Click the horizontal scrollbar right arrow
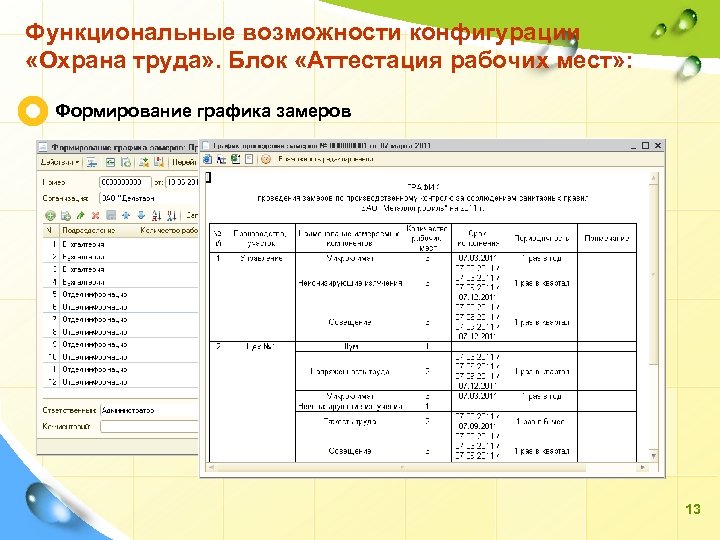The height and width of the screenshot is (540, 720). [x=642, y=467]
